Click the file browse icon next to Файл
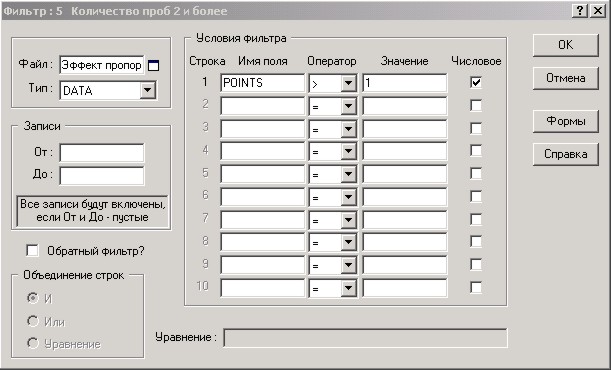The image size is (611, 370). tap(154, 65)
